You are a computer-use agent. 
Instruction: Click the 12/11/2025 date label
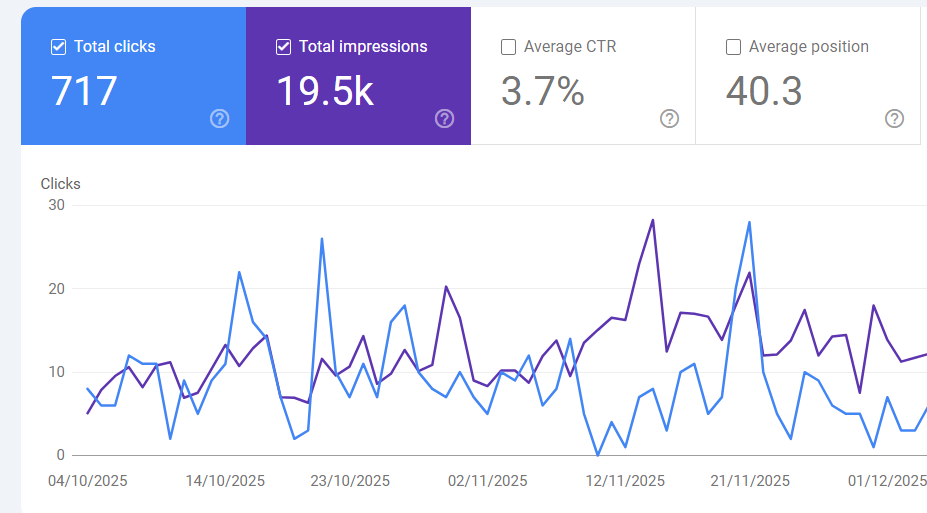coord(625,481)
